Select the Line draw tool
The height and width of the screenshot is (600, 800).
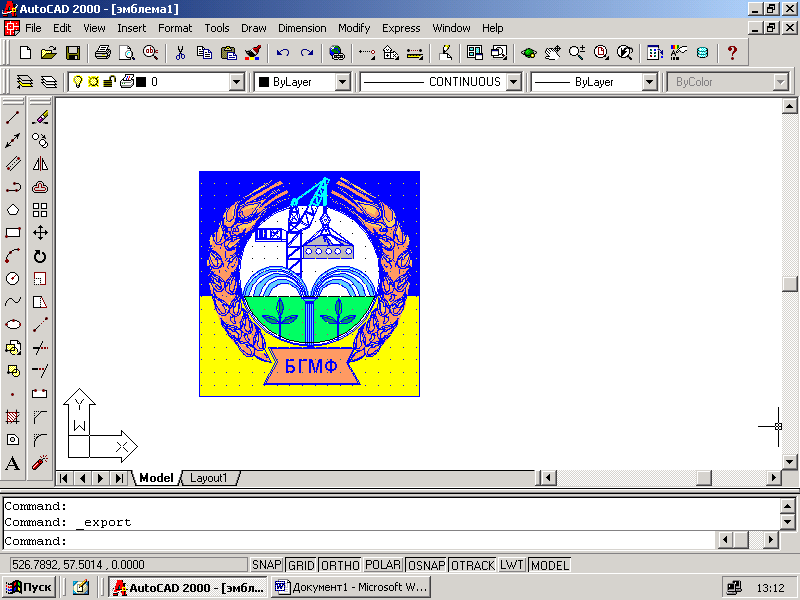(x=13, y=117)
